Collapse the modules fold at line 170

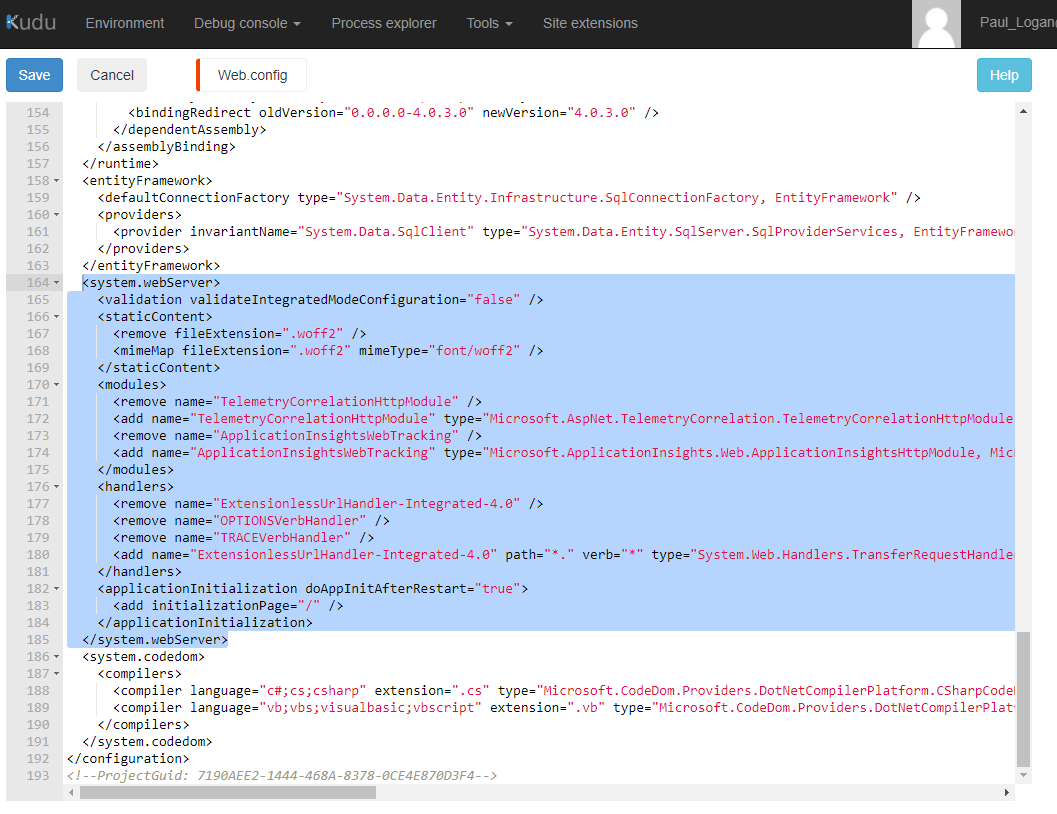57,385
